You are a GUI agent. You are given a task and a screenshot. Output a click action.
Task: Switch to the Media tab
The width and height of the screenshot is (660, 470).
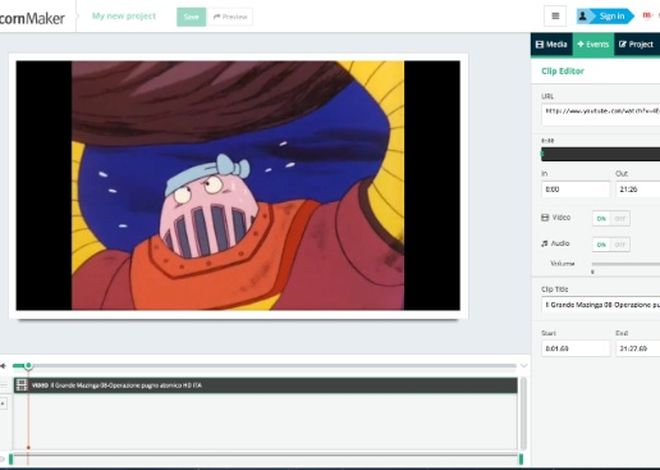551,44
